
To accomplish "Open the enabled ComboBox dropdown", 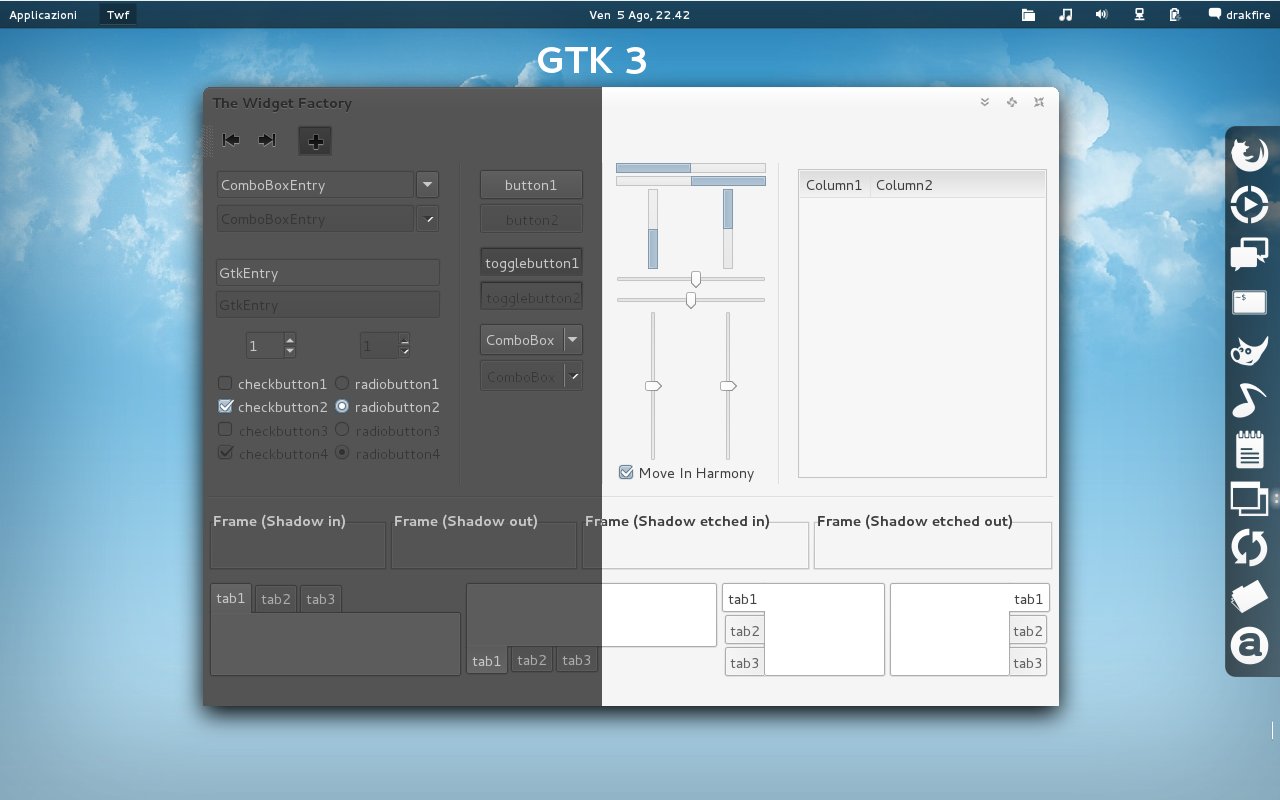I will tap(531, 340).
